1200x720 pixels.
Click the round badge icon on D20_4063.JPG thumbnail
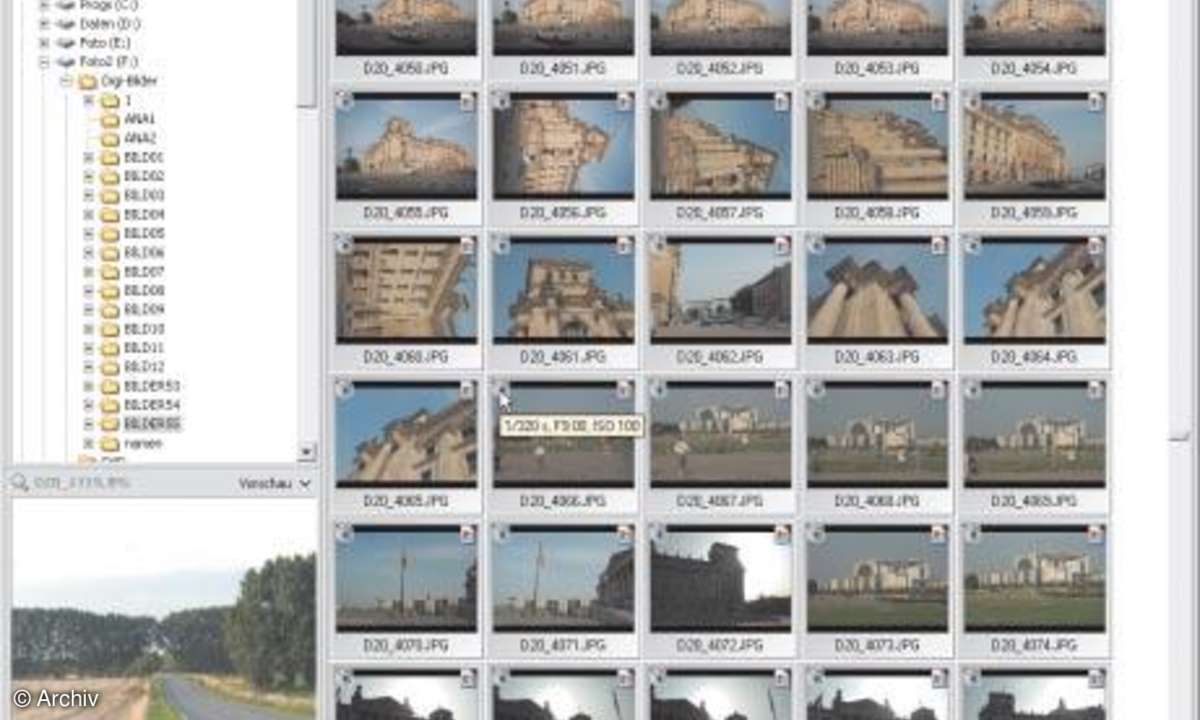click(x=816, y=245)
